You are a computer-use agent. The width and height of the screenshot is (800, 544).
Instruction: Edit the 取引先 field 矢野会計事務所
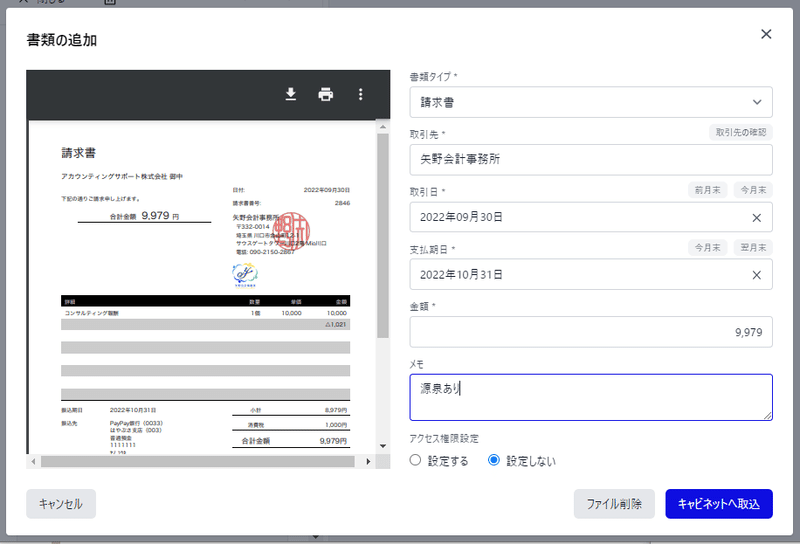coord(591,160)
